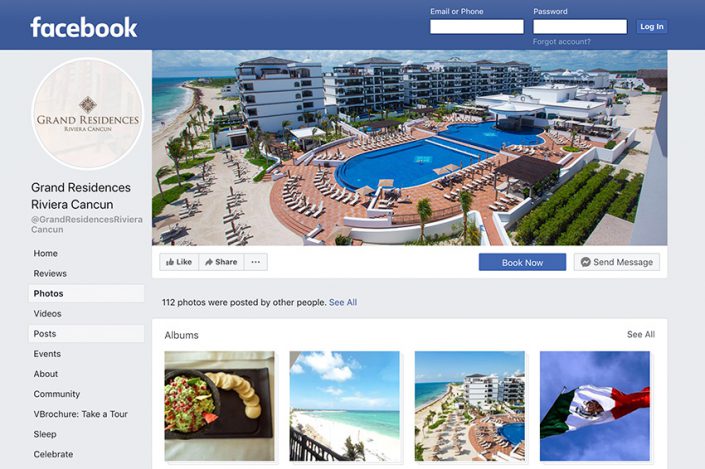
Task: Send Message via Messenger icon button
Action: 616,262
